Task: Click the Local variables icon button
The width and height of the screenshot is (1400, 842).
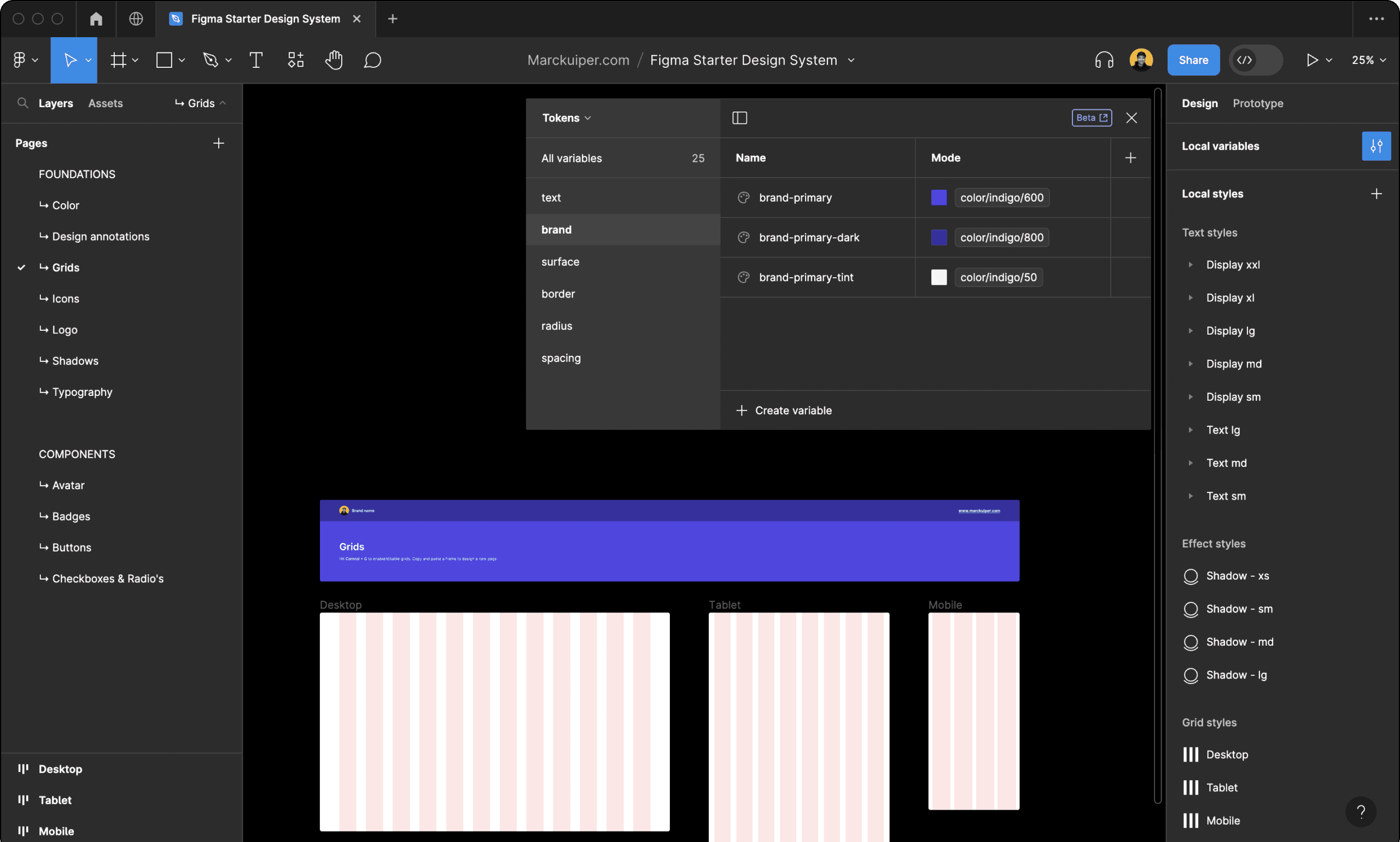Action: (1377, 145)
